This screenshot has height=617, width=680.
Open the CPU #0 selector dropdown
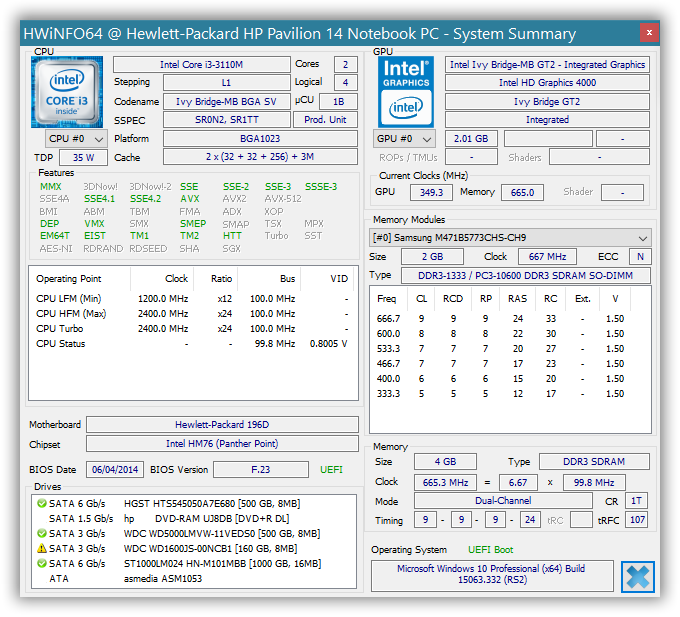tap(76, 139)
